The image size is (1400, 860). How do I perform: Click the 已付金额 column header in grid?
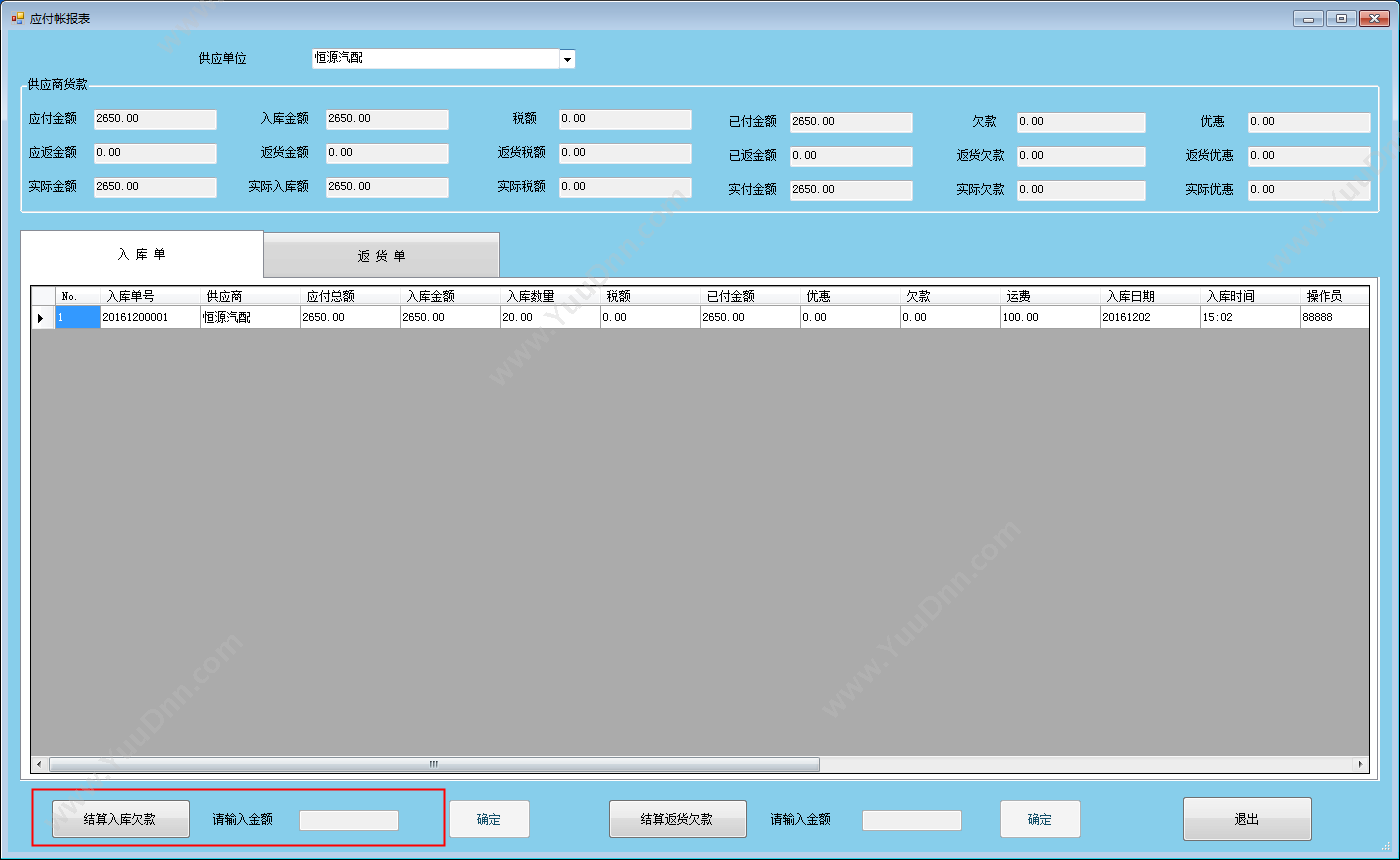click(x=750, y=297)
